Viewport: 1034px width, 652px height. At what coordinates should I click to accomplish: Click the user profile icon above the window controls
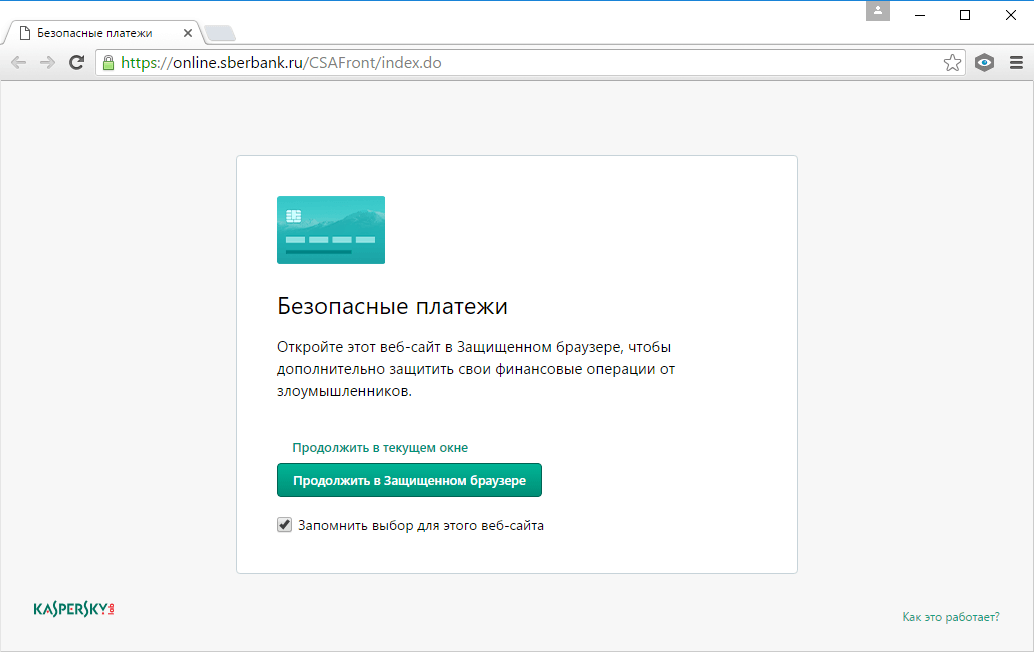pos(877,12)
